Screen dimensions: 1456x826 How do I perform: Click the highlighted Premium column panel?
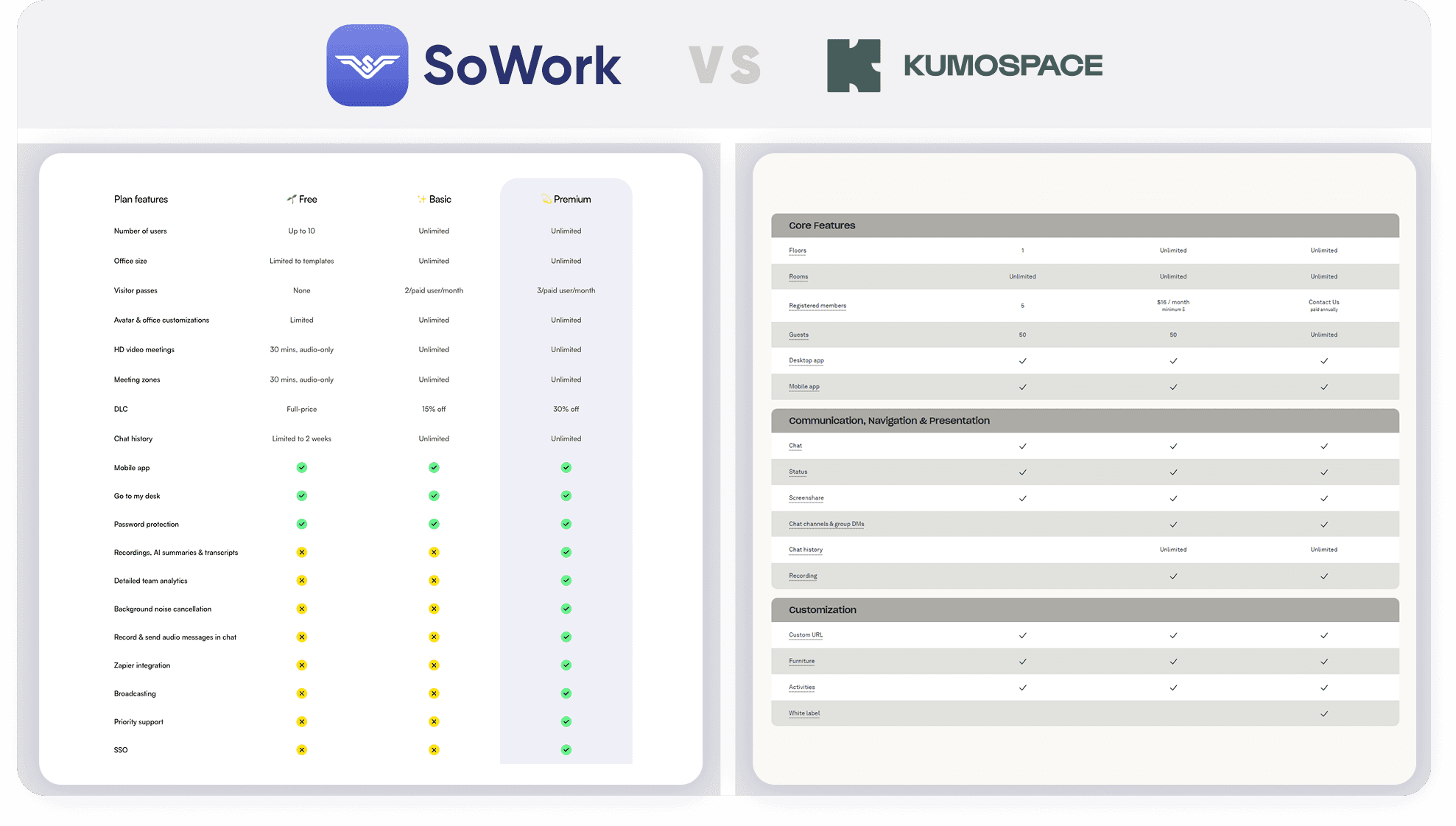pyautogui.click(x=566, y=472)
